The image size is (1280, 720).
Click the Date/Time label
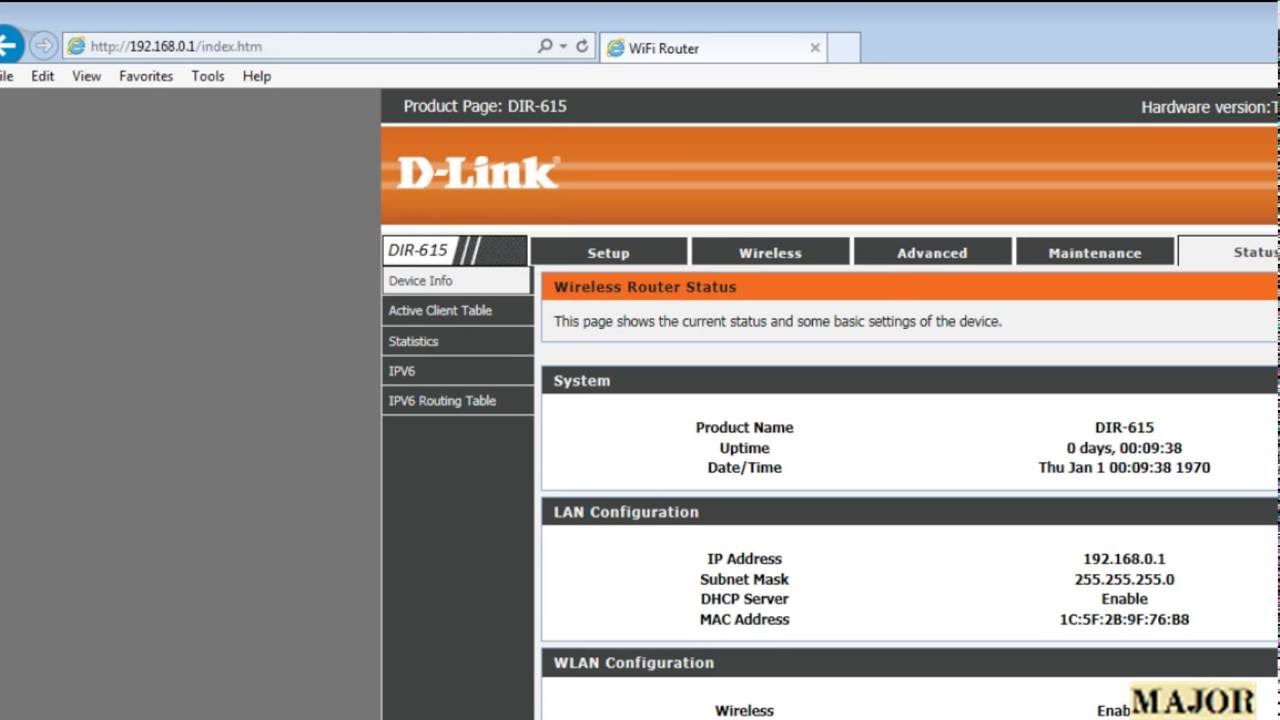(x=744, y=467)
